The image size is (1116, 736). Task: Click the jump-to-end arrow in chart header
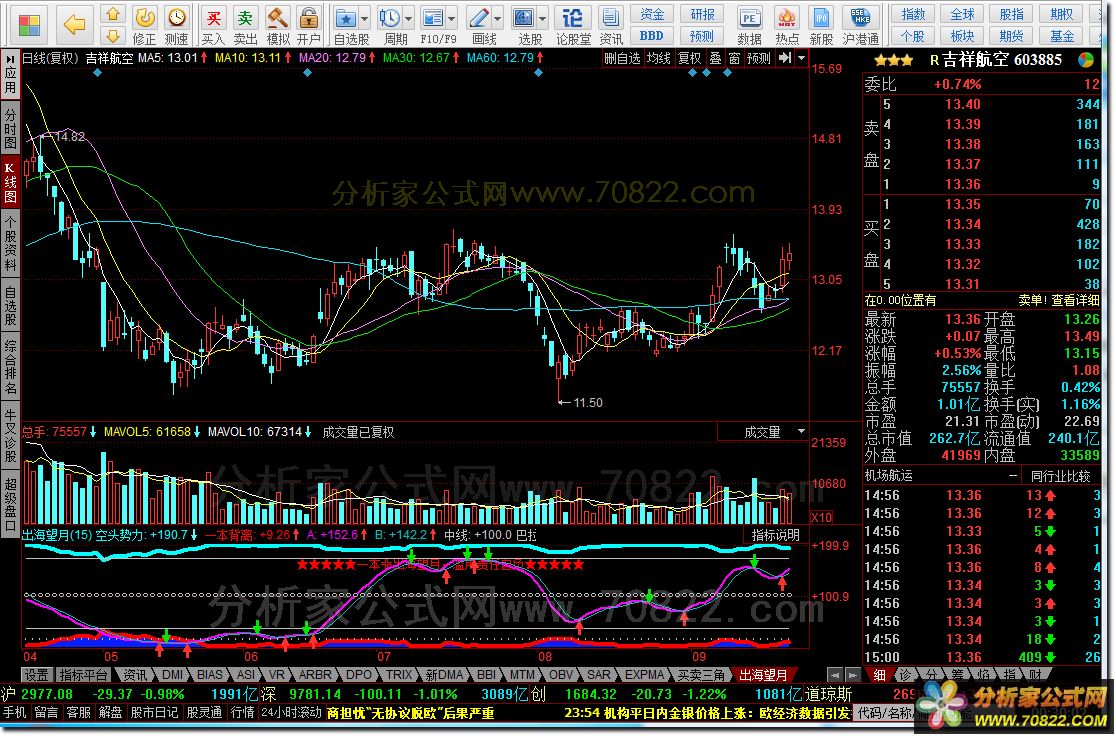click(x=785, y=58)
